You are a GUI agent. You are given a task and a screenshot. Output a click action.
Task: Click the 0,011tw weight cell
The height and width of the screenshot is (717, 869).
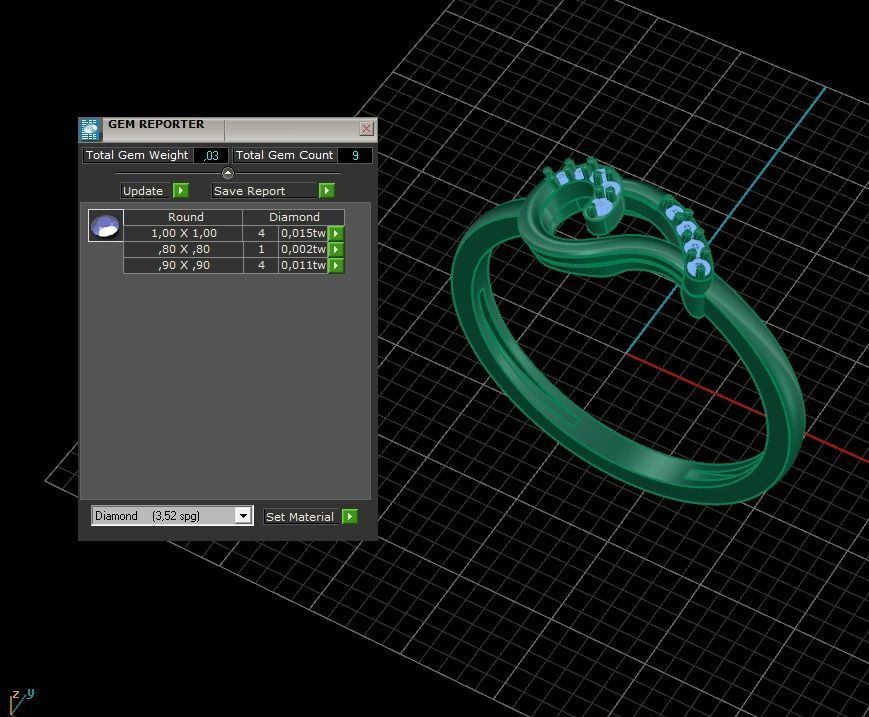[303, 265]
